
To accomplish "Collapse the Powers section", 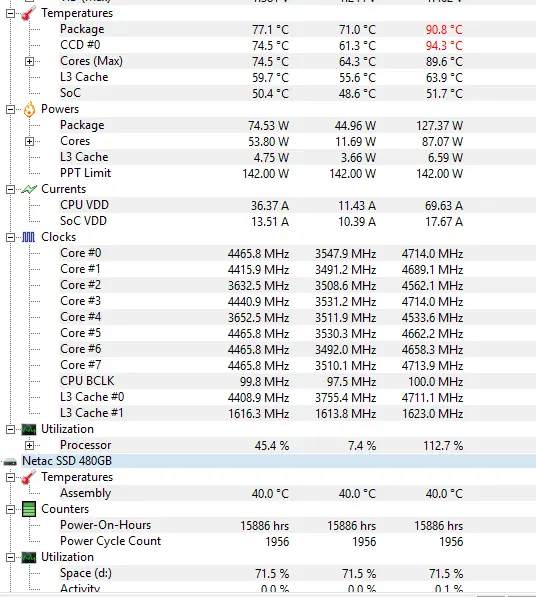I will pyautogui.click(x=11, y=109).
